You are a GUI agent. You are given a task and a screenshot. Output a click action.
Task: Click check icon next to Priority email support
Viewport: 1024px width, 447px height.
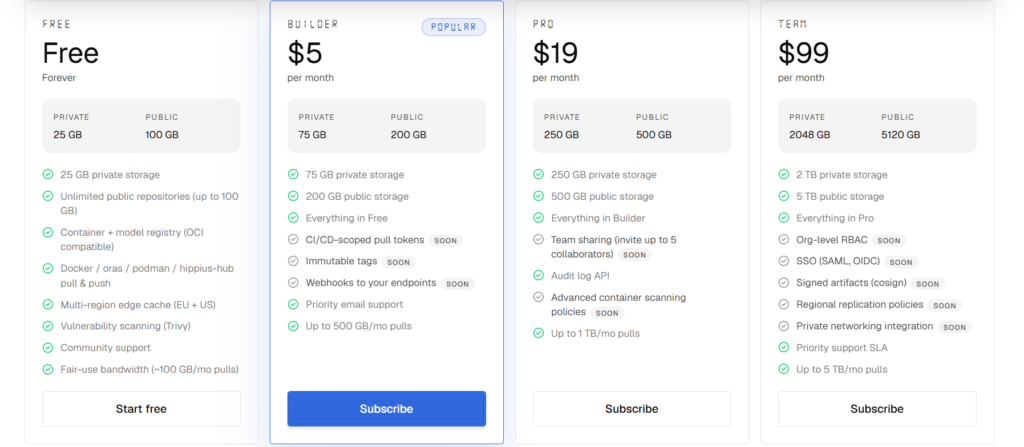click(x=293, y=305)
